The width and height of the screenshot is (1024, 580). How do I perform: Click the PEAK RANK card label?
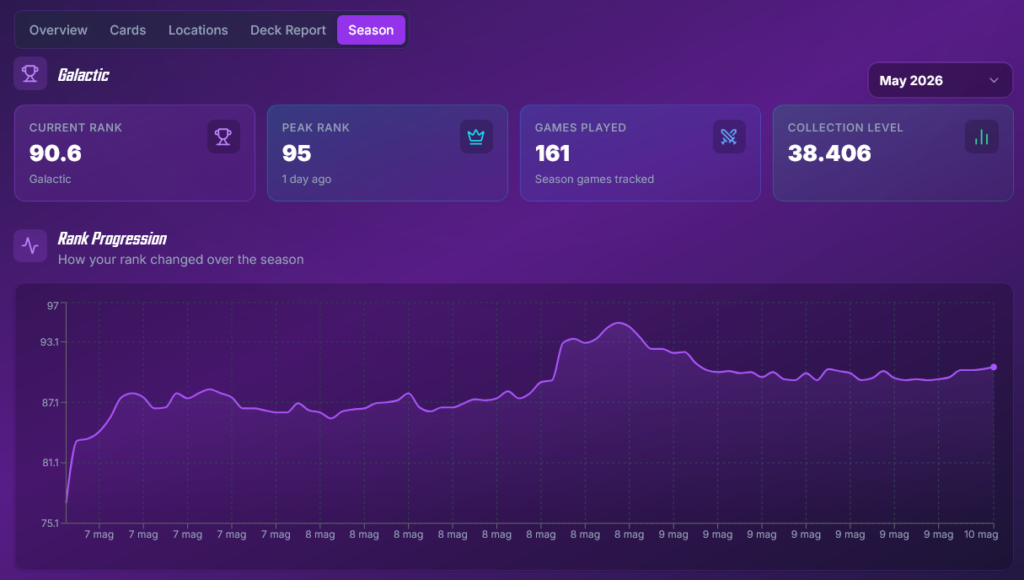click(315, 127)
